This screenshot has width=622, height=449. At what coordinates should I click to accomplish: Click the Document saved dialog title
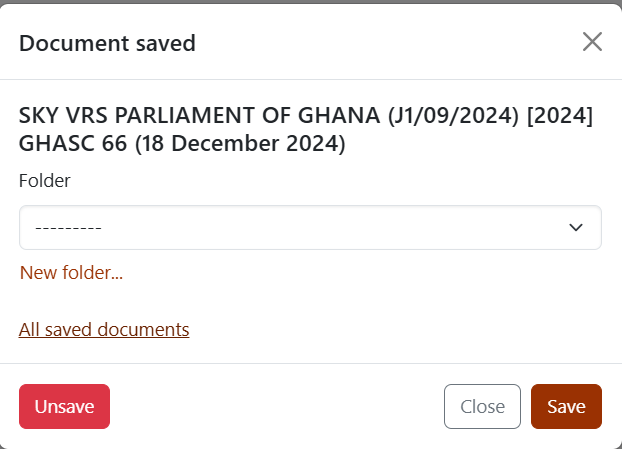pyautogui.click(x=107, y=43)
